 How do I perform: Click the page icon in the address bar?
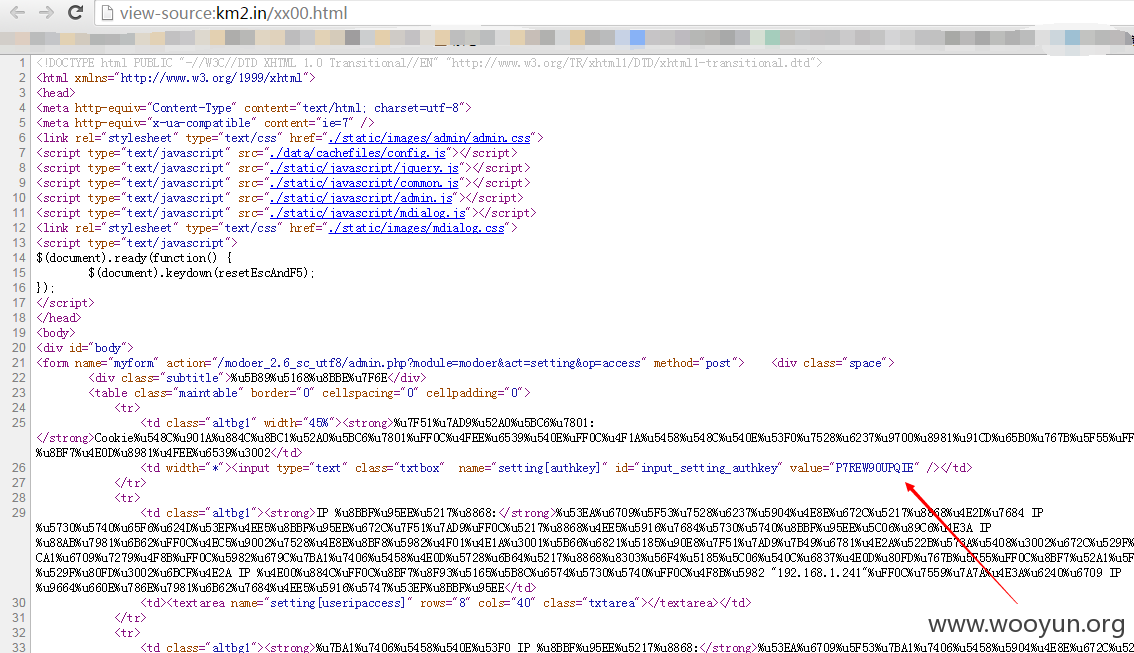click(x=107, y=13)
